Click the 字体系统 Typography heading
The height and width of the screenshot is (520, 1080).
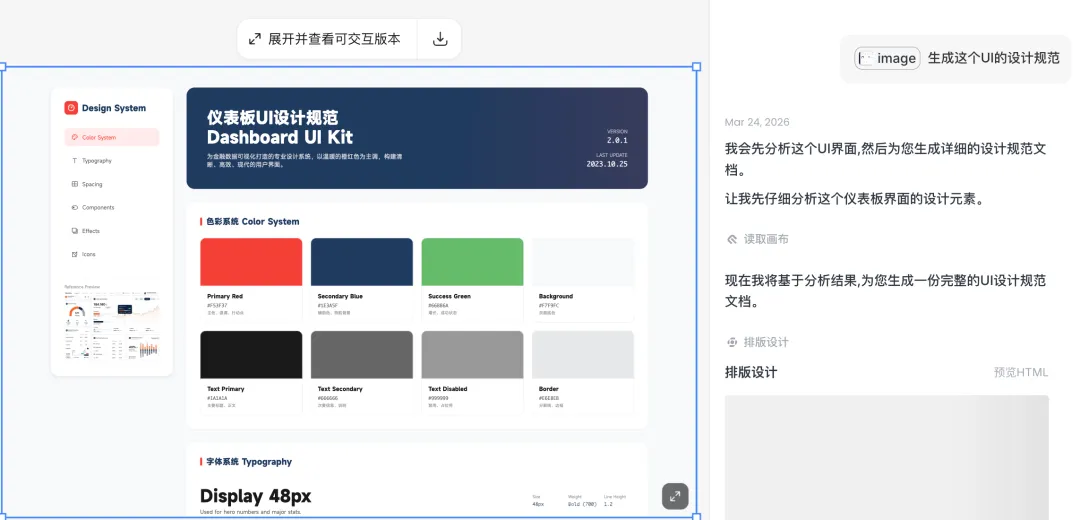point(249,462)
